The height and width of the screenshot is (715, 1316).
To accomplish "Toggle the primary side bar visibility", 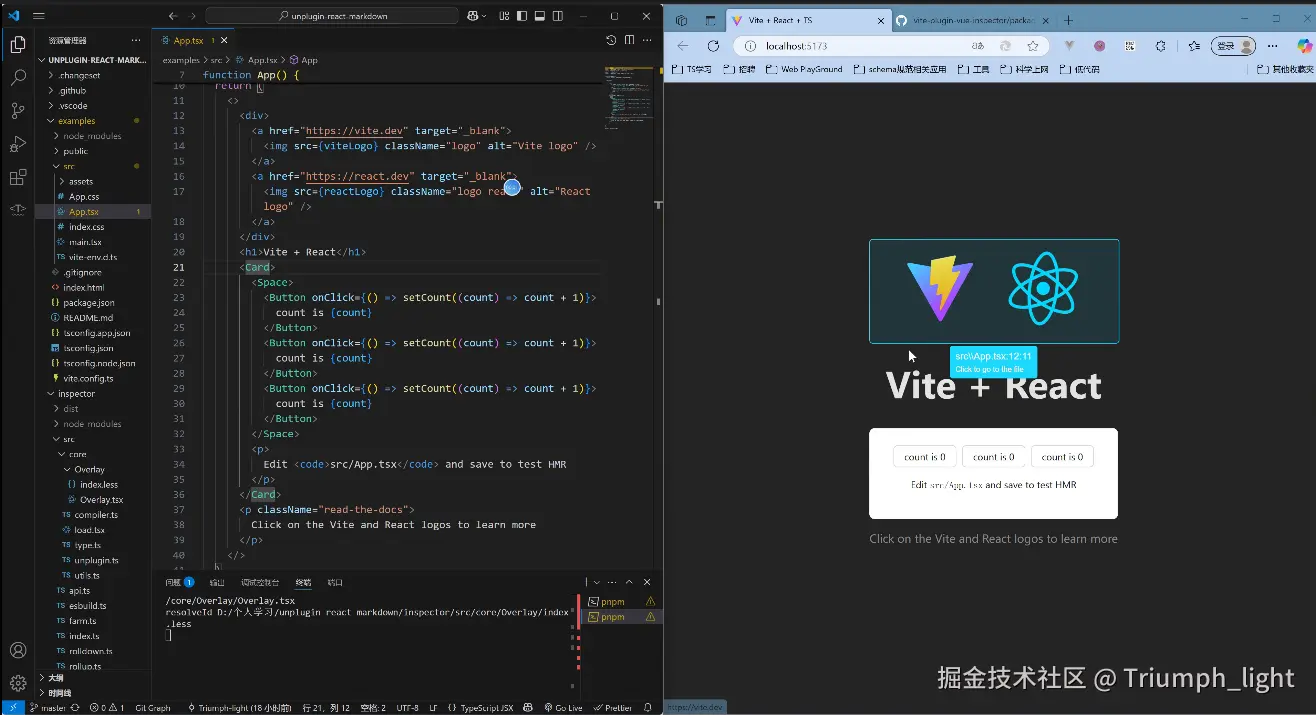I will point(523,16).
